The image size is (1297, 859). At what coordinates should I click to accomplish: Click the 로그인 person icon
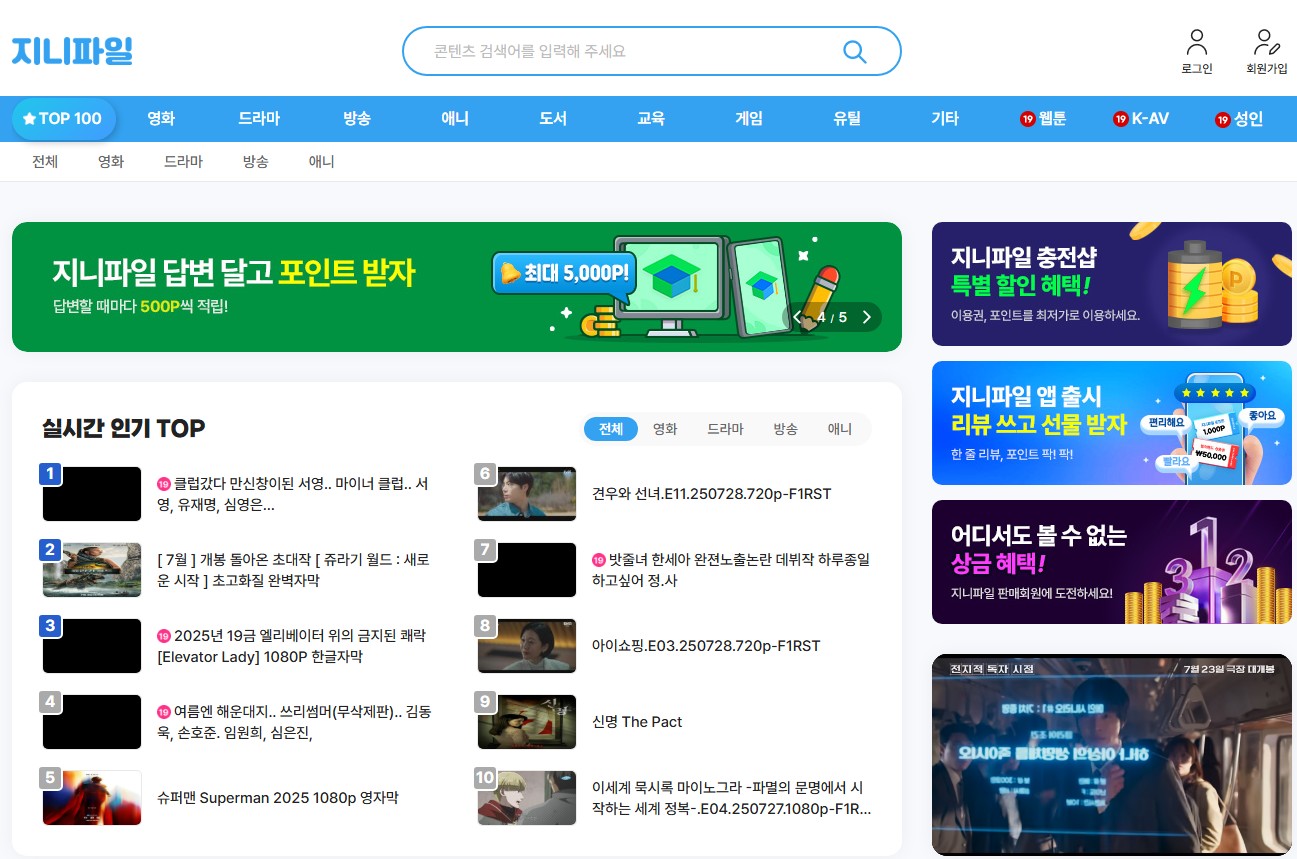point(1196,42)
